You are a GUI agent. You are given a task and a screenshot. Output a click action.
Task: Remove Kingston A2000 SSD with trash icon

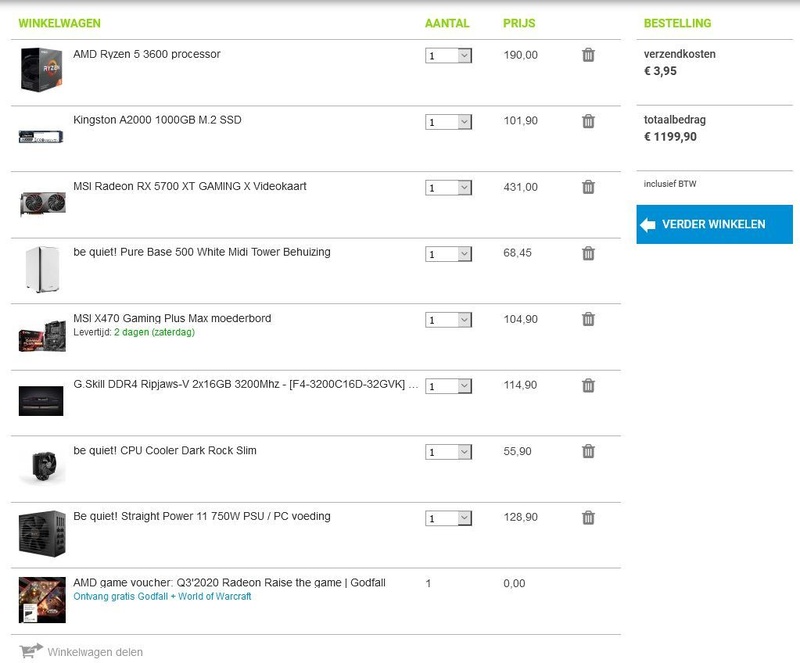coord(588,121)
